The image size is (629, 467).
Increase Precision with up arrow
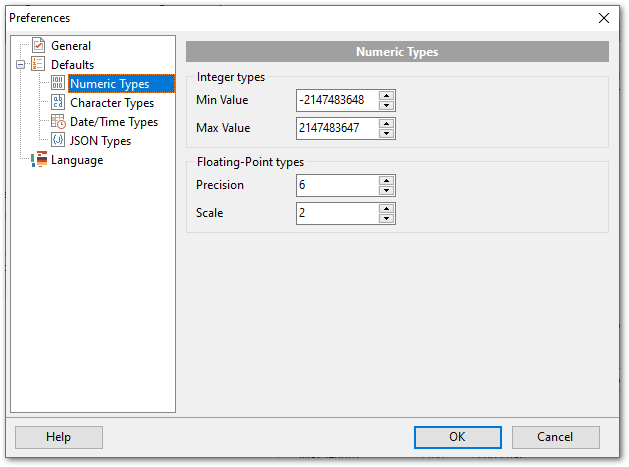coord(386,181)
